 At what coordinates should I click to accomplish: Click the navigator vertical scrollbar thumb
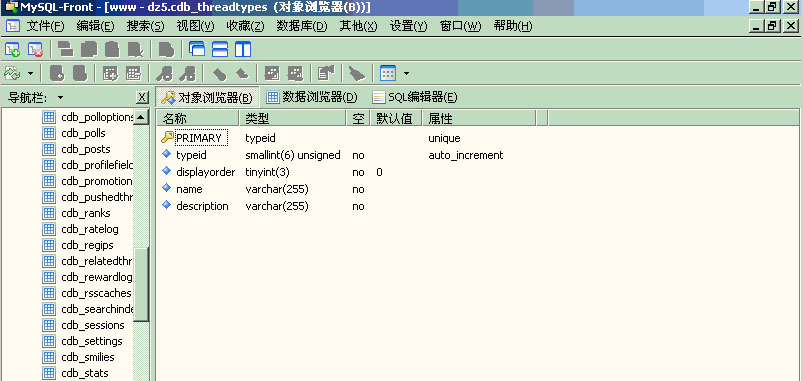click(141, 285)
